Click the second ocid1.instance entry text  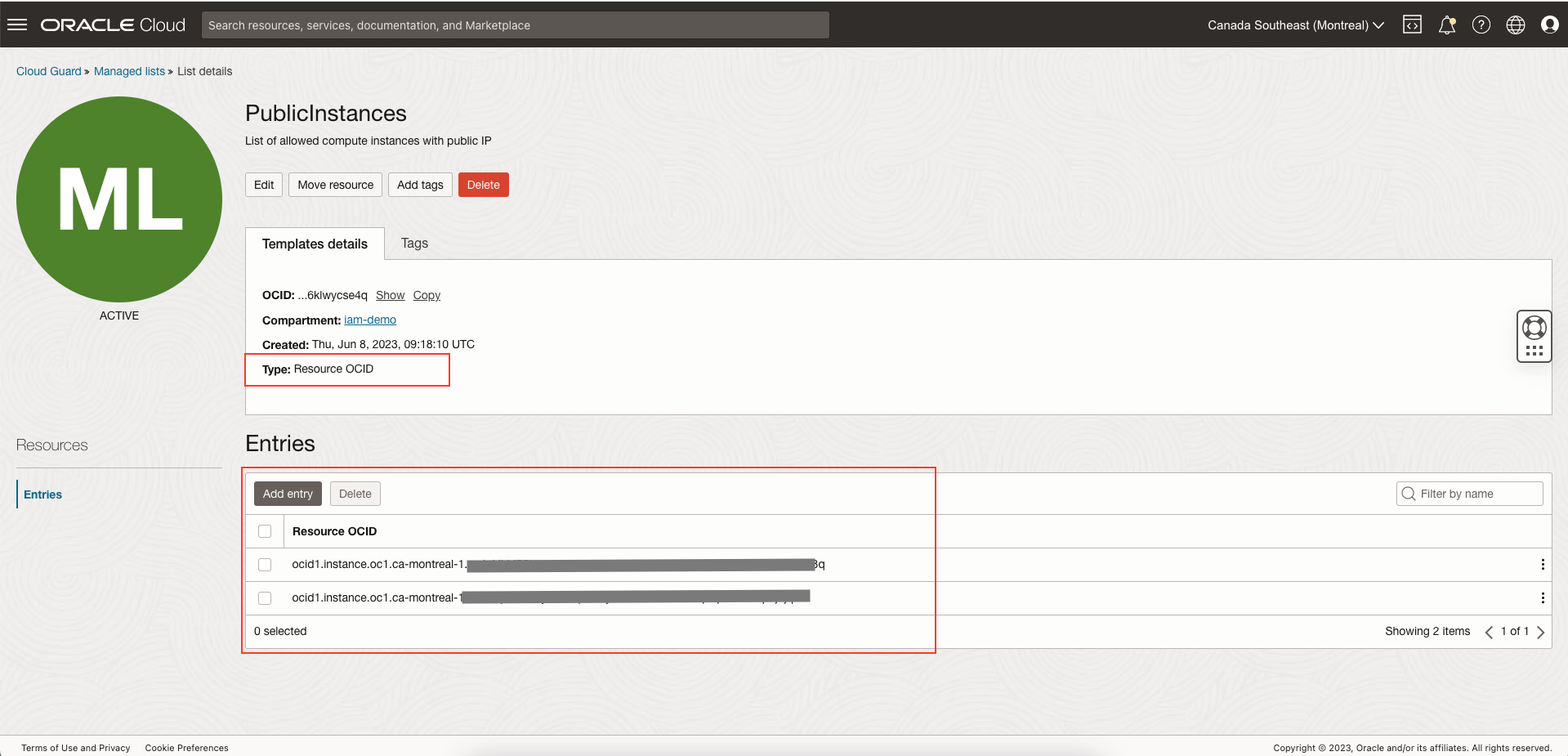551,597
